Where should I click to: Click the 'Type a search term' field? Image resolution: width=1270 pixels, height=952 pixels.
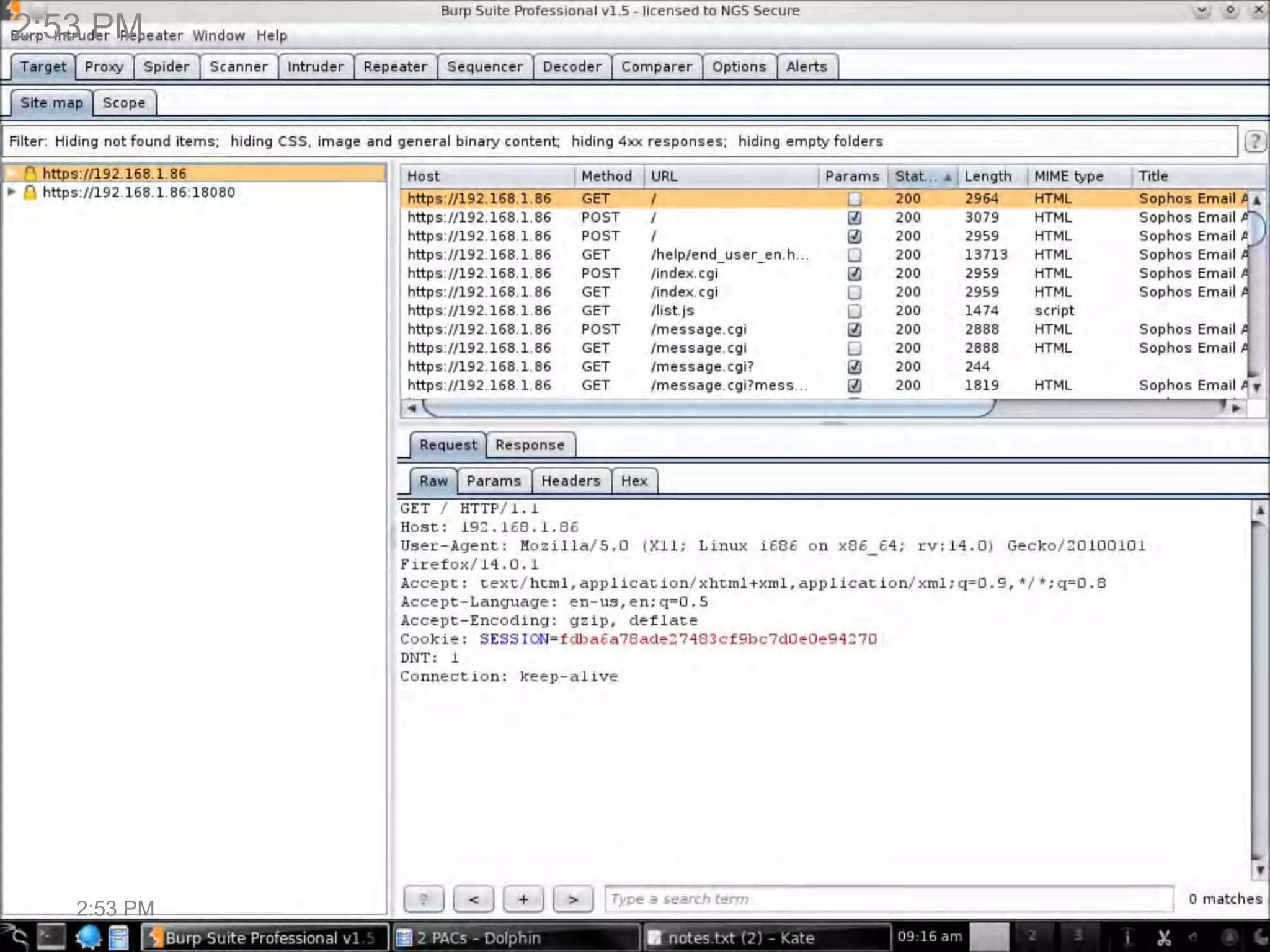pyautogui.click(x=888, y=899)
